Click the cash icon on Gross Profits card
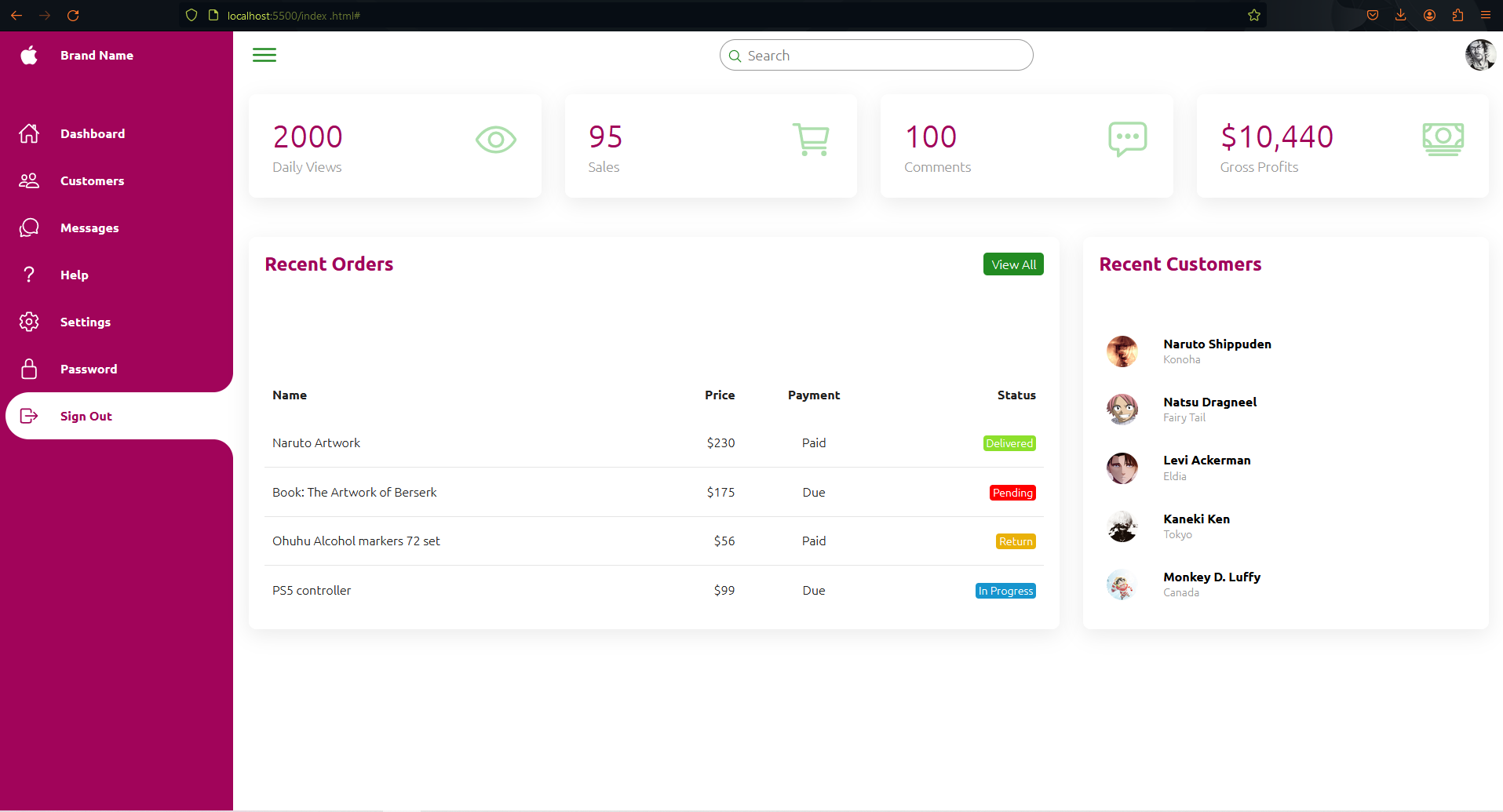Viewport: 1503px width, 812px height. (1443, 139)
